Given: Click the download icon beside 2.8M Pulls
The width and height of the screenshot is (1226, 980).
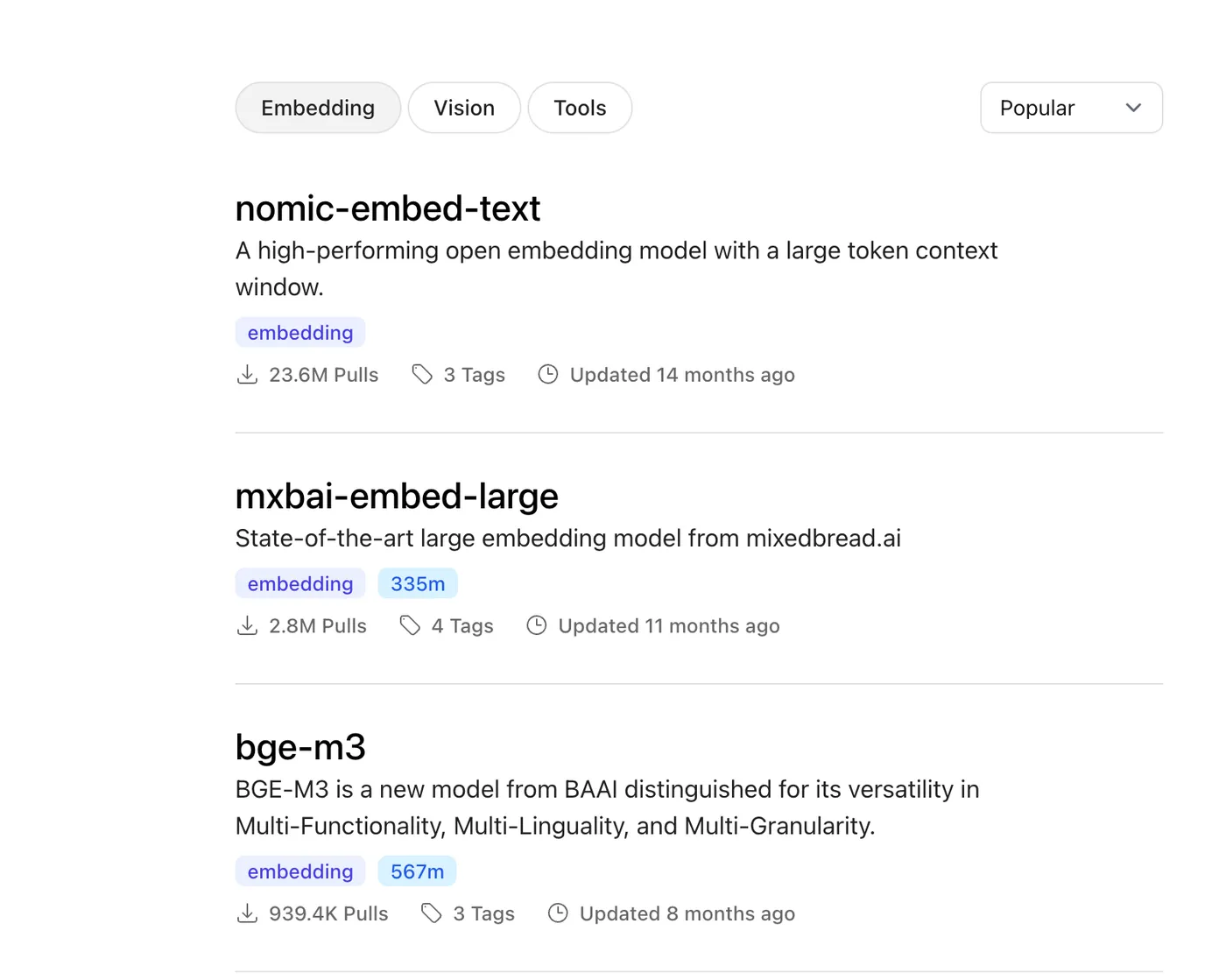Looking at the screenshot, I should click(247, 626).
